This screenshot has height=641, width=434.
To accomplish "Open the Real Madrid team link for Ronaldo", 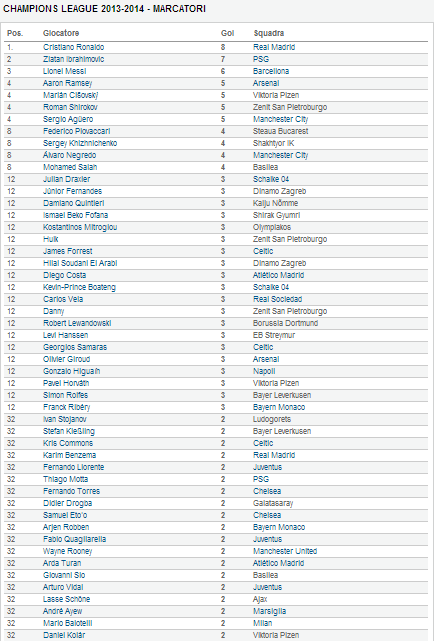I will pos(274,47).
